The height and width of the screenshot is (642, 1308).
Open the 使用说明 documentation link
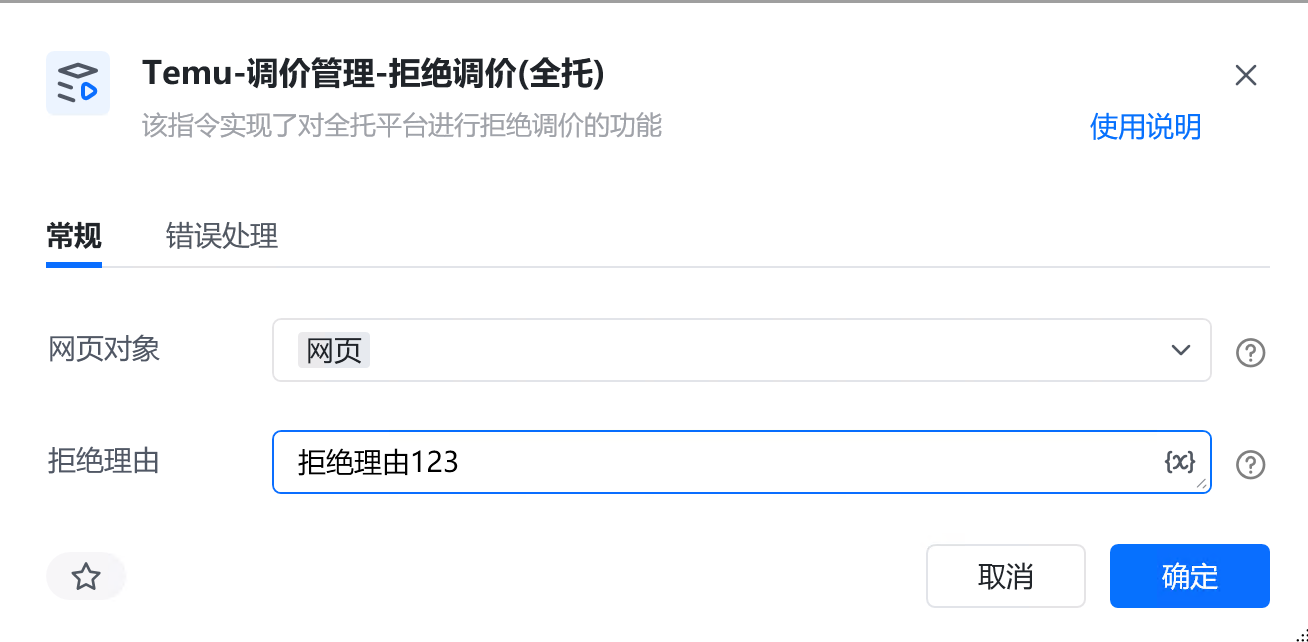click(x=1145, y=127)
